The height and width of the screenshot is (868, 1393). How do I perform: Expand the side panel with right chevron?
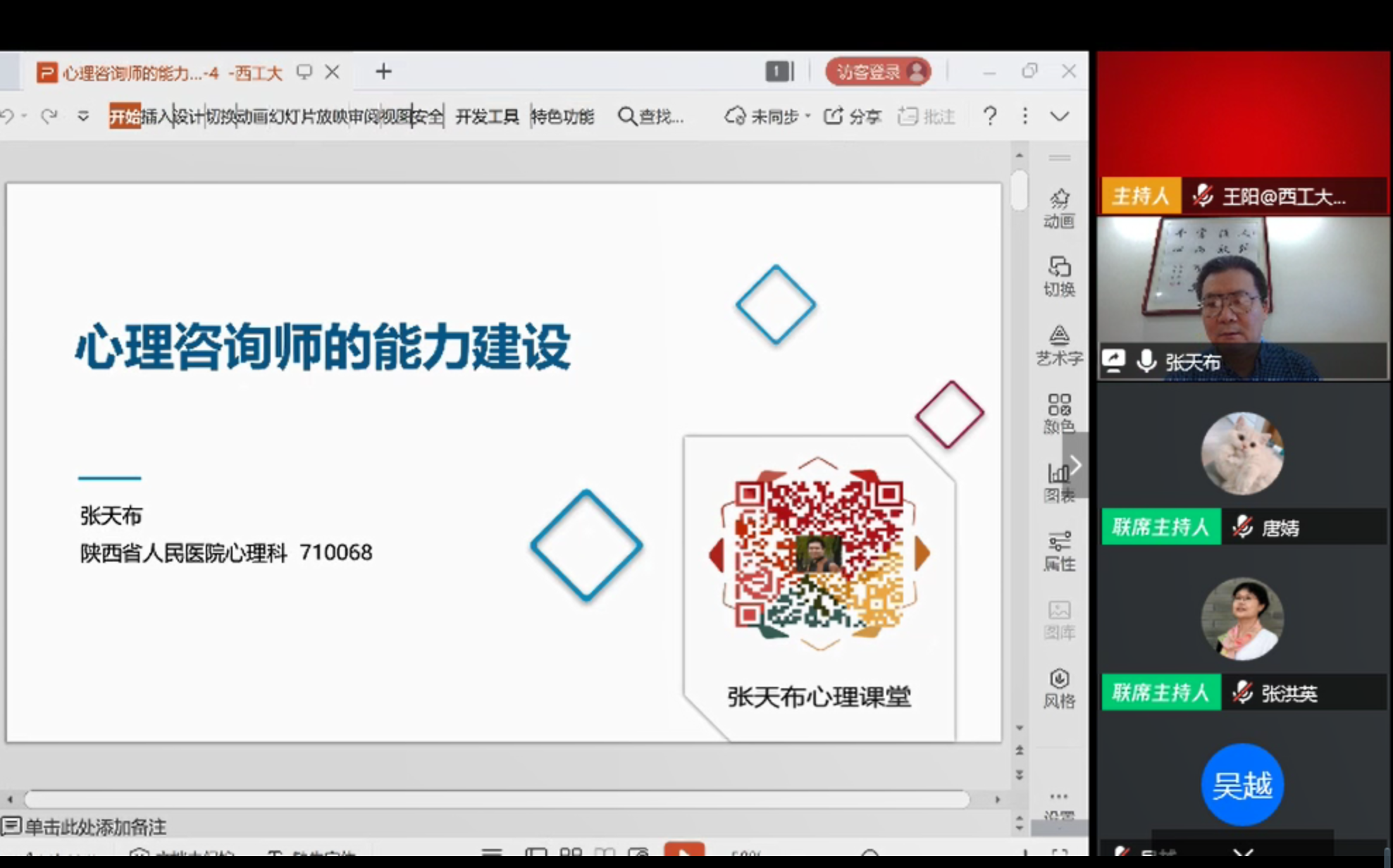tap(1075, 465)
